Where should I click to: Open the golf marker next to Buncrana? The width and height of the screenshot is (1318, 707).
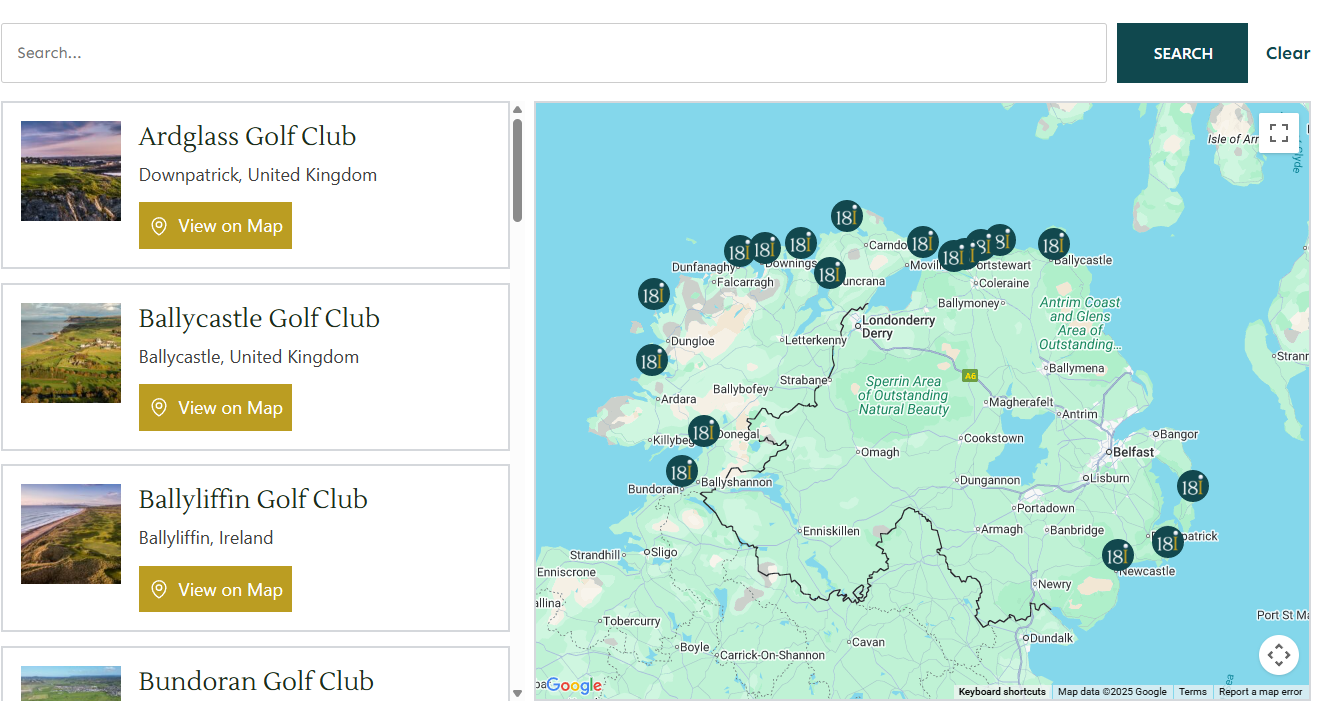coord(829,273)
